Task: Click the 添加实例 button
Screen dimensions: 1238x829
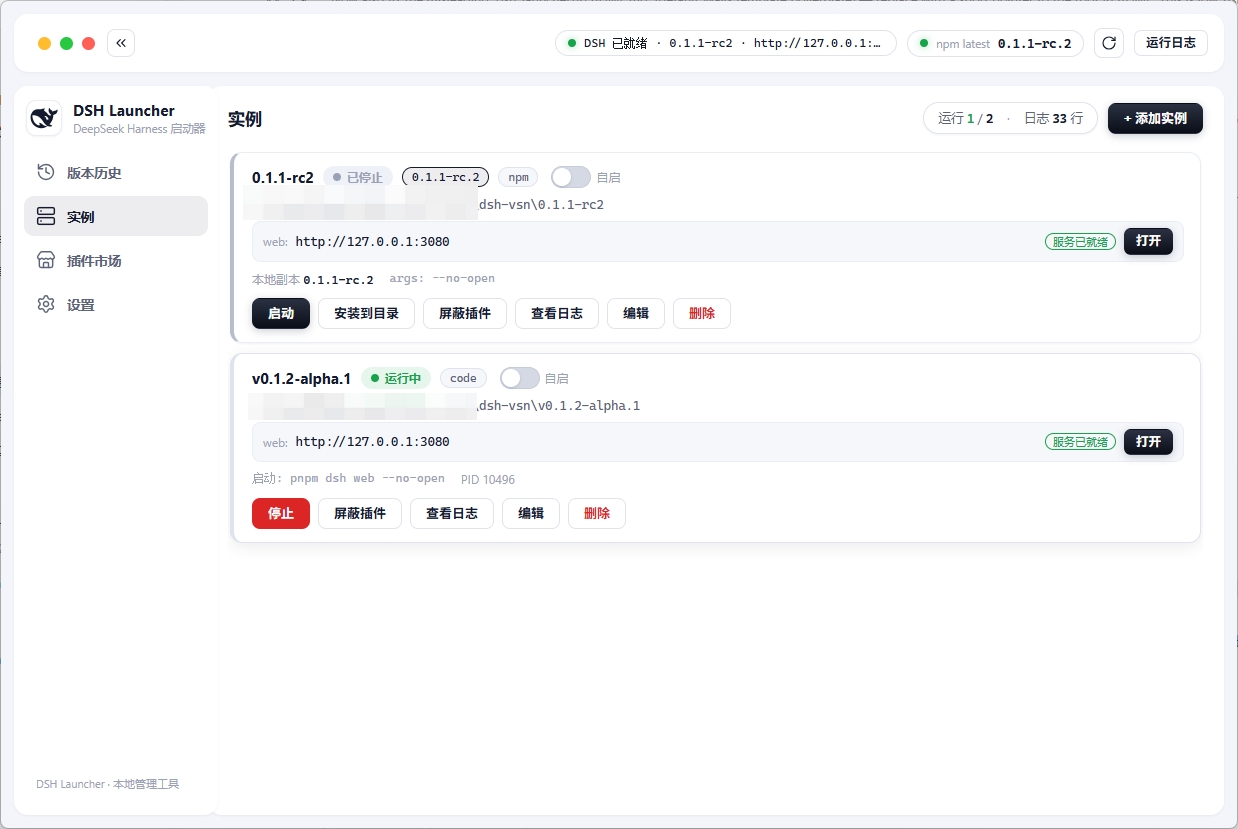Action: (1155, 118)
